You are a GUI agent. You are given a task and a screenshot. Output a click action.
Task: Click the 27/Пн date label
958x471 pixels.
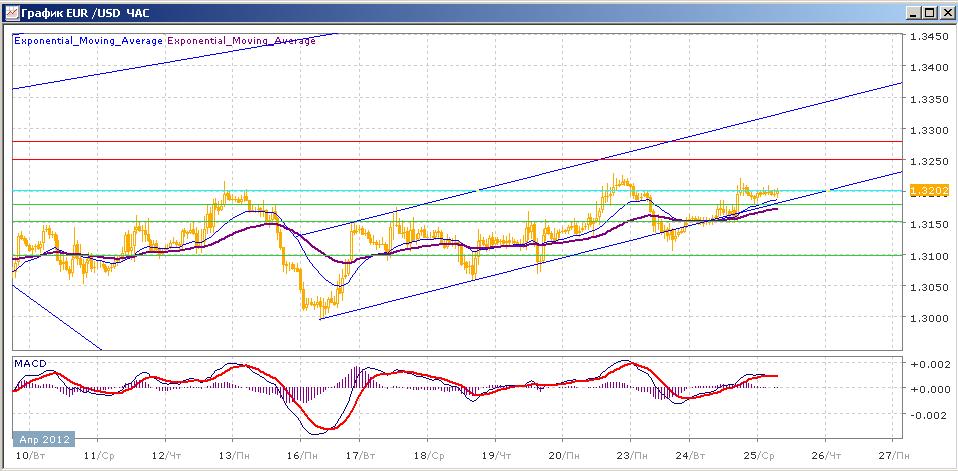(x=893, y=456)
